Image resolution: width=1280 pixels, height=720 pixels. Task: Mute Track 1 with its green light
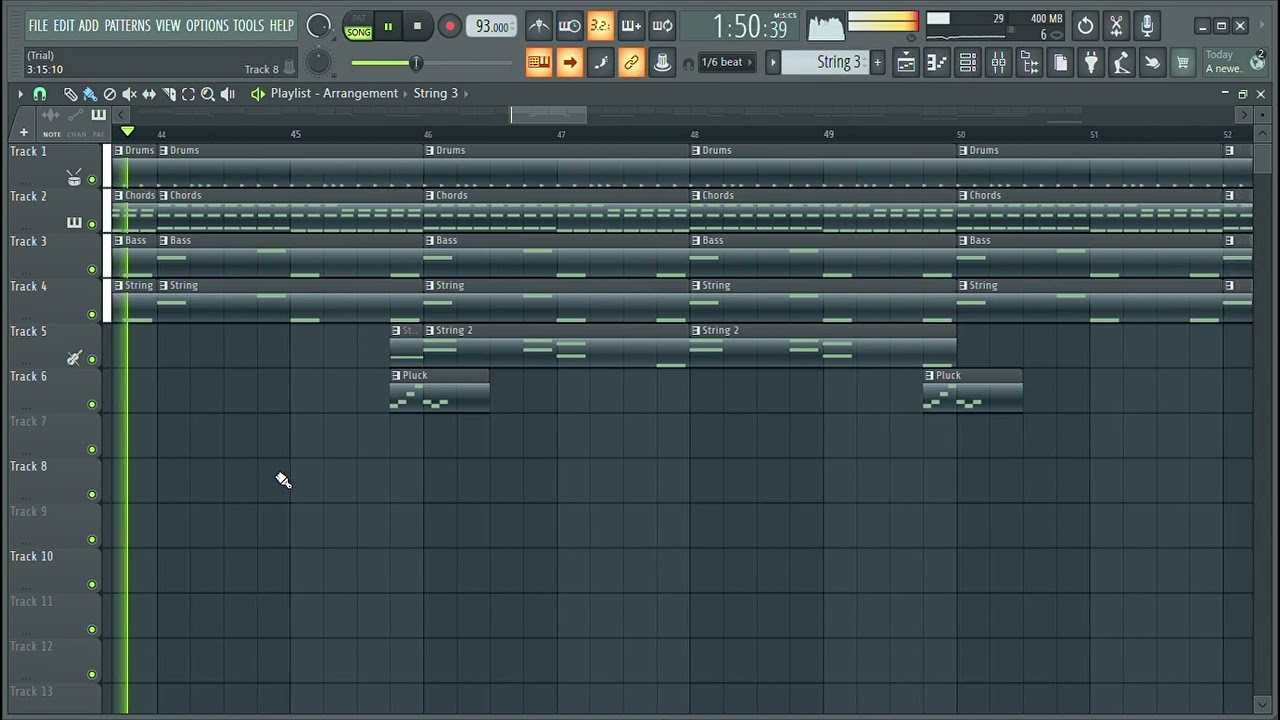click(x=92, y=180)
